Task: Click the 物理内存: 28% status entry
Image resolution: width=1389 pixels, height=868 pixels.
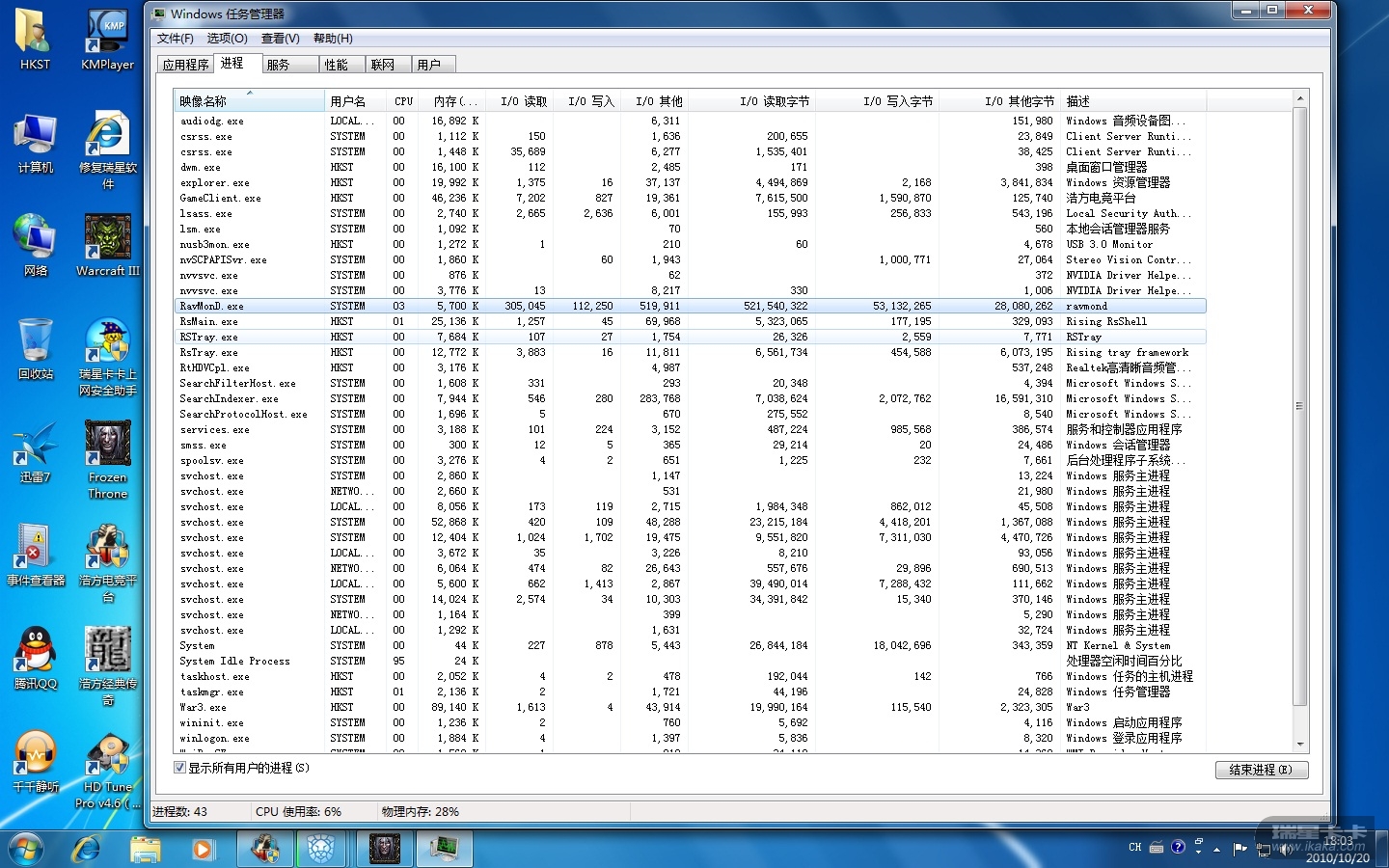Action: (421, 812)
